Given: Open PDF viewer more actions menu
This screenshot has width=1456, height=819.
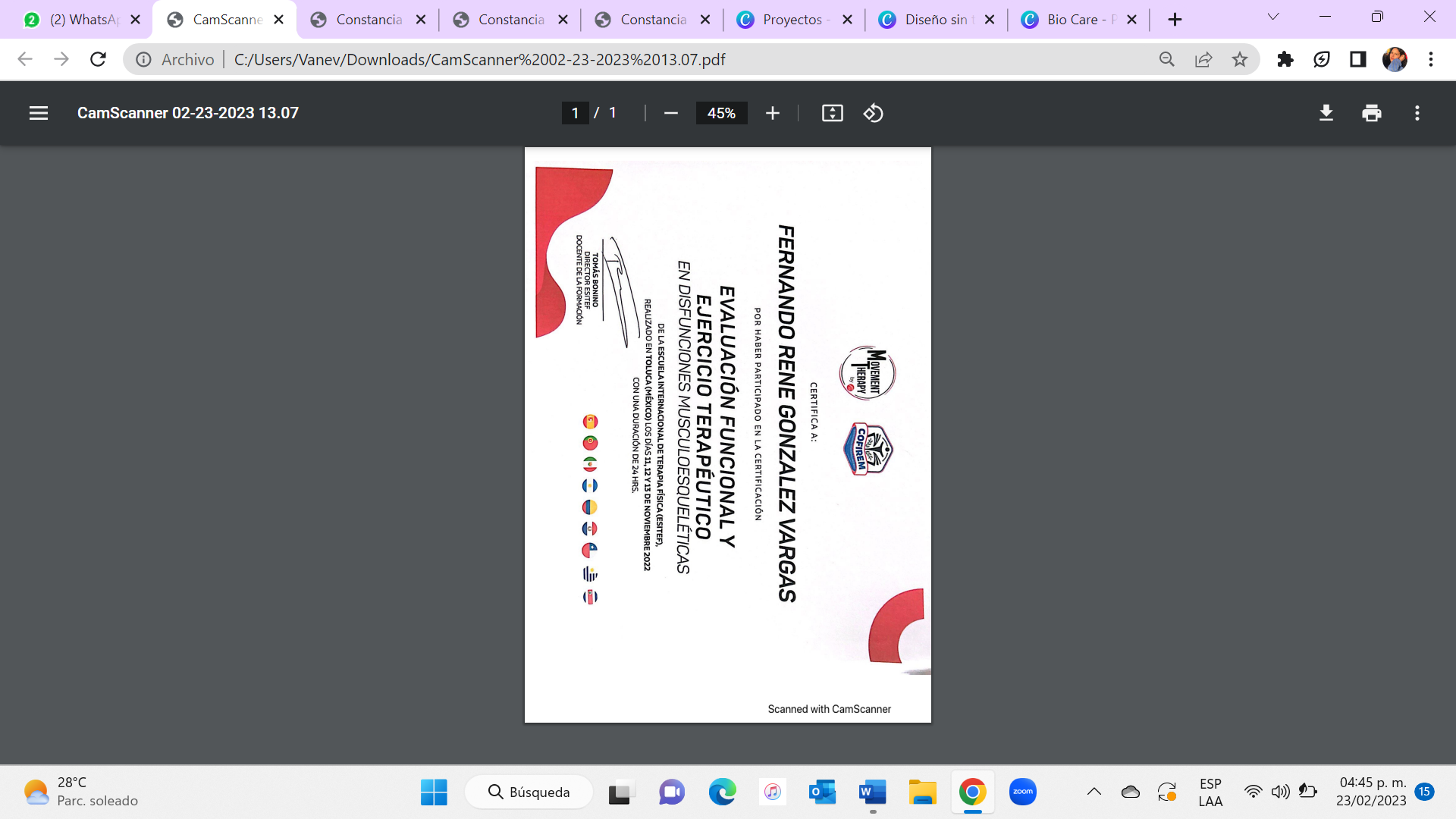Looking at the screenshot, I should tap(1417, 113).
